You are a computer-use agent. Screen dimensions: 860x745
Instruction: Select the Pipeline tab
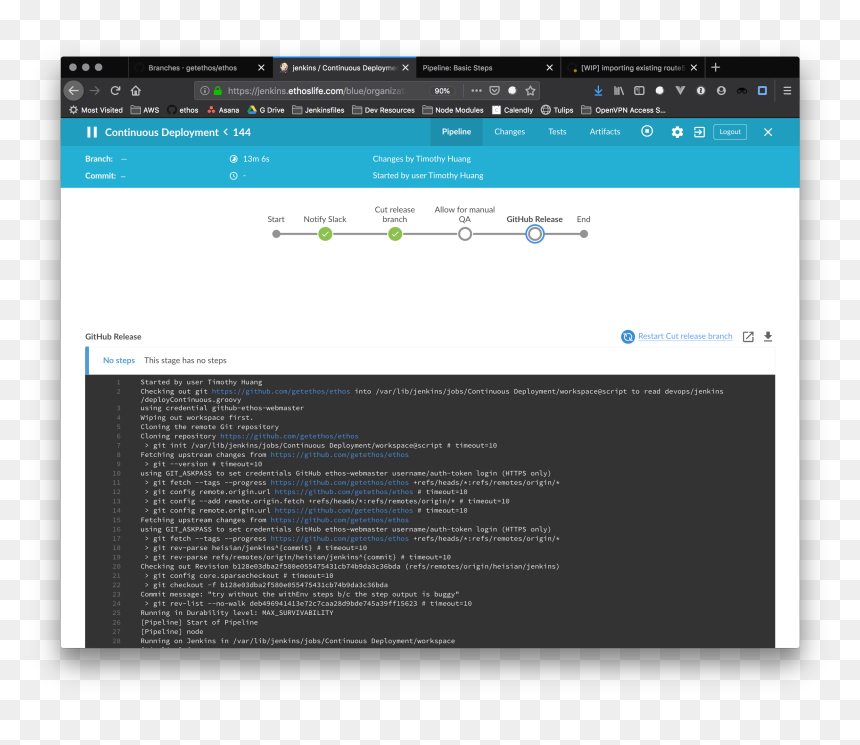point(456,132)
